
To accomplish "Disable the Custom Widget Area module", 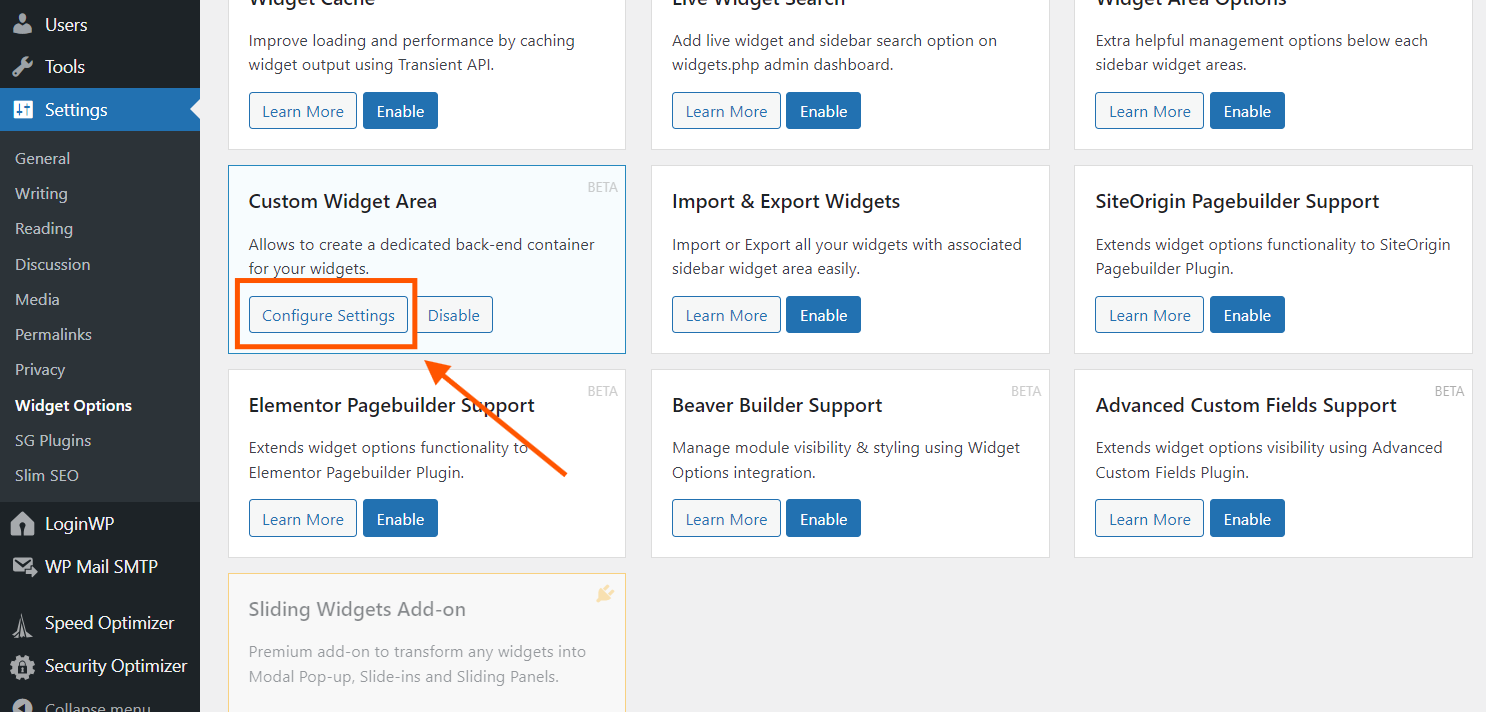I will tap(454, 315).
